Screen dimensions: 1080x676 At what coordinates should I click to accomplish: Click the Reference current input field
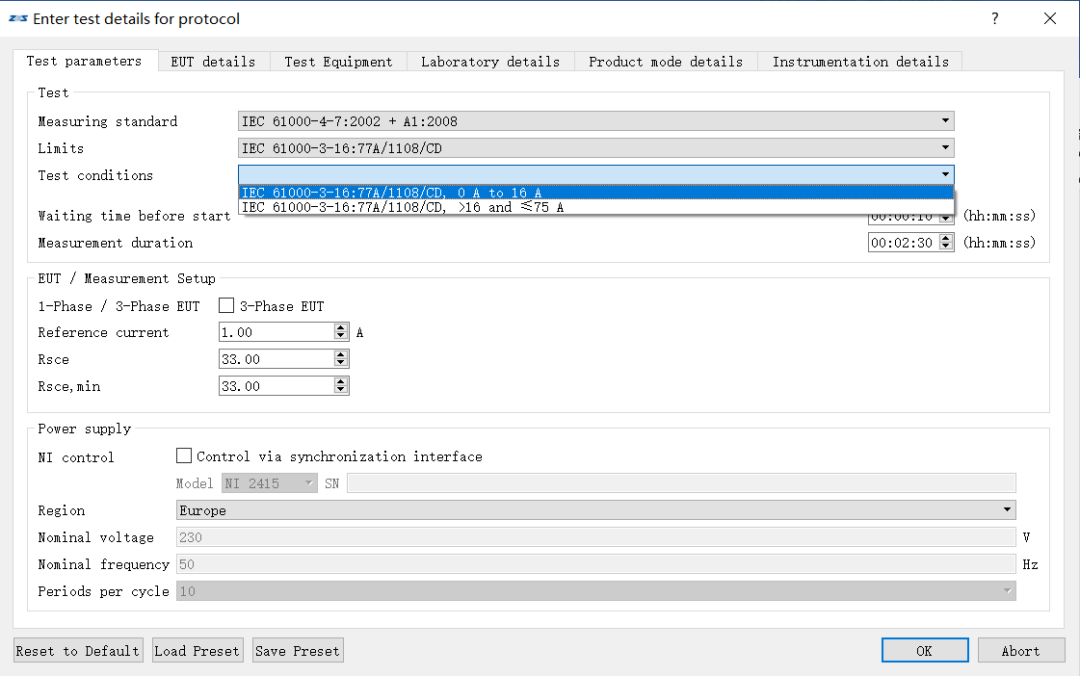coord(276,332)
